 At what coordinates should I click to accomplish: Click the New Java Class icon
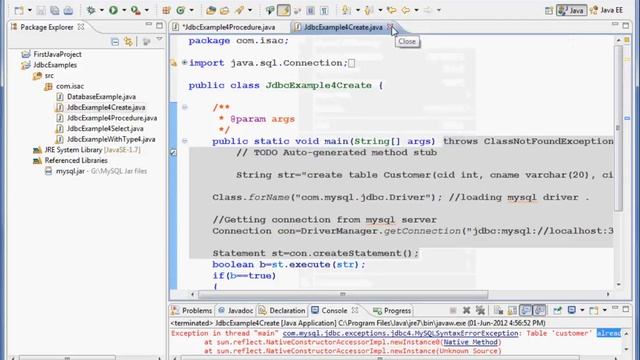[x=180, y=10]
